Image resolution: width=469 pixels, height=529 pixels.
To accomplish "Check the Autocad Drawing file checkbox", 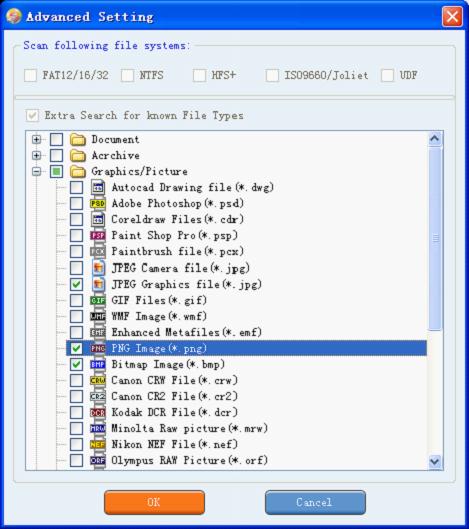I will pos(77,188).
